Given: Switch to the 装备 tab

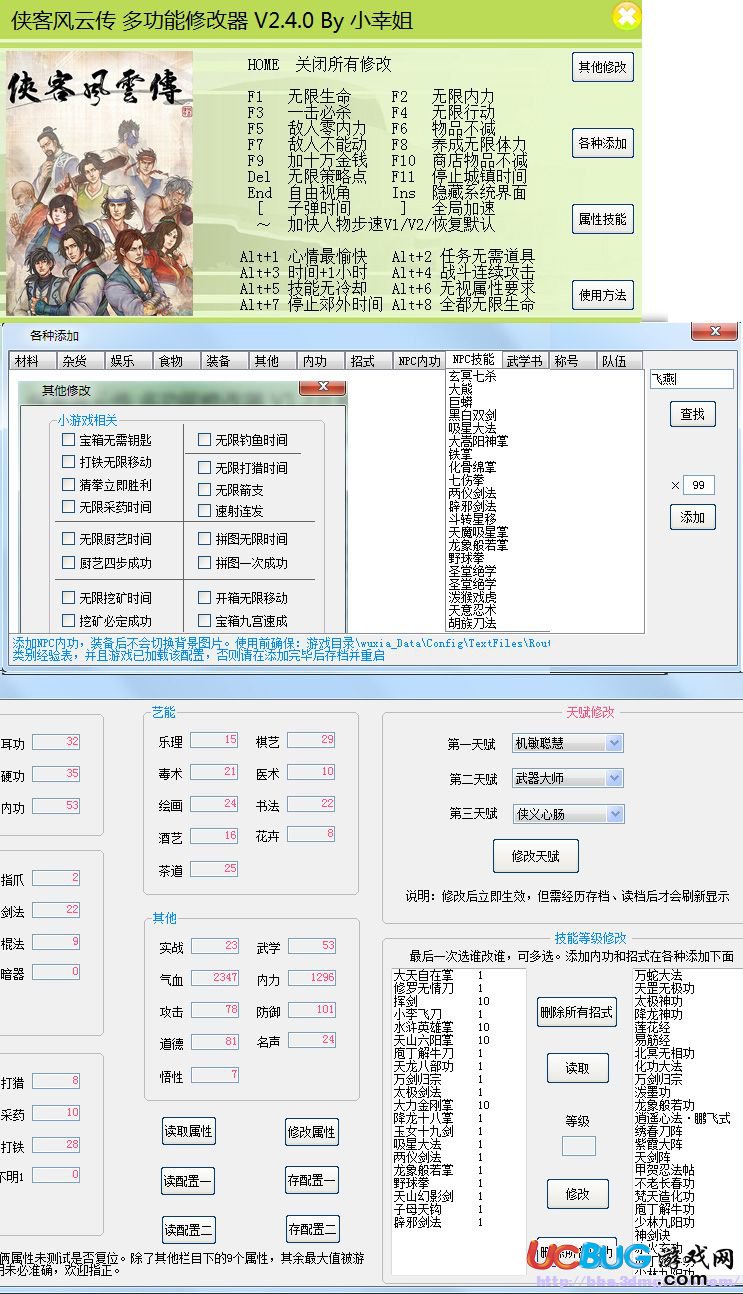Looking at the screenshot, I should pyautogui.click(x=224, y=361).
